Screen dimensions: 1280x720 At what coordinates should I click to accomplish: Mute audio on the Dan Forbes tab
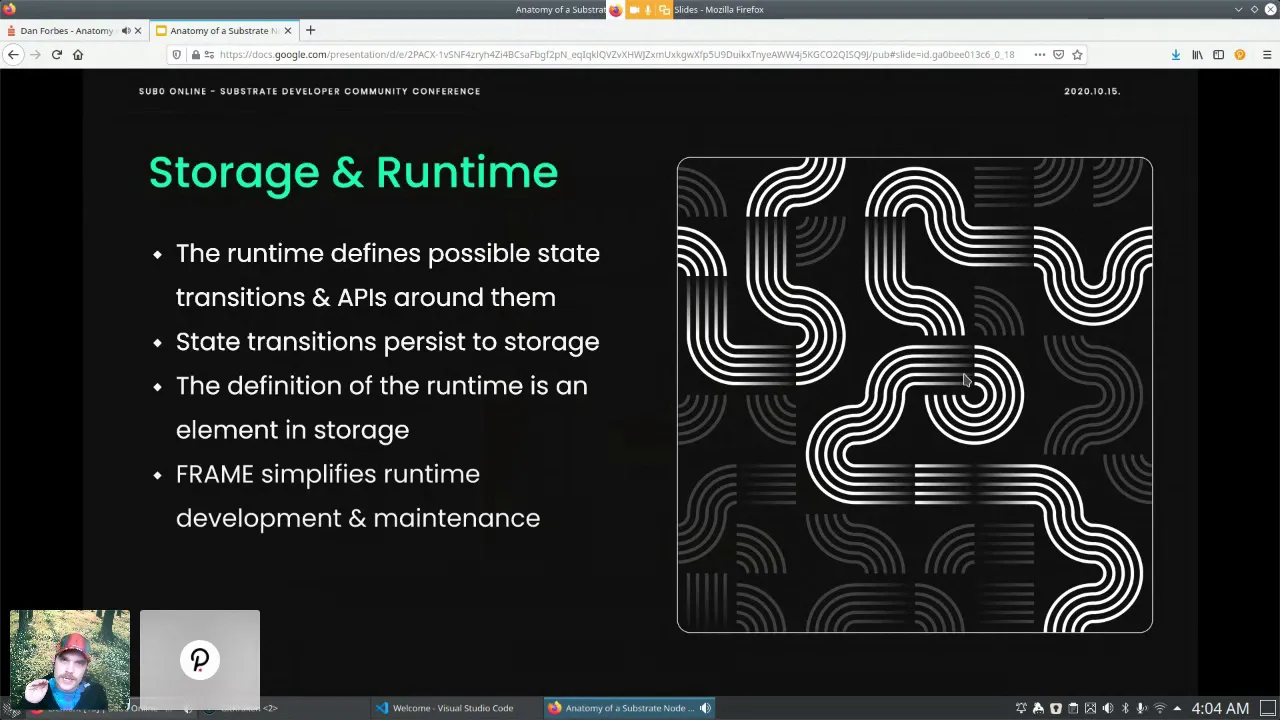pyautogui.click(x=126, y=31)
